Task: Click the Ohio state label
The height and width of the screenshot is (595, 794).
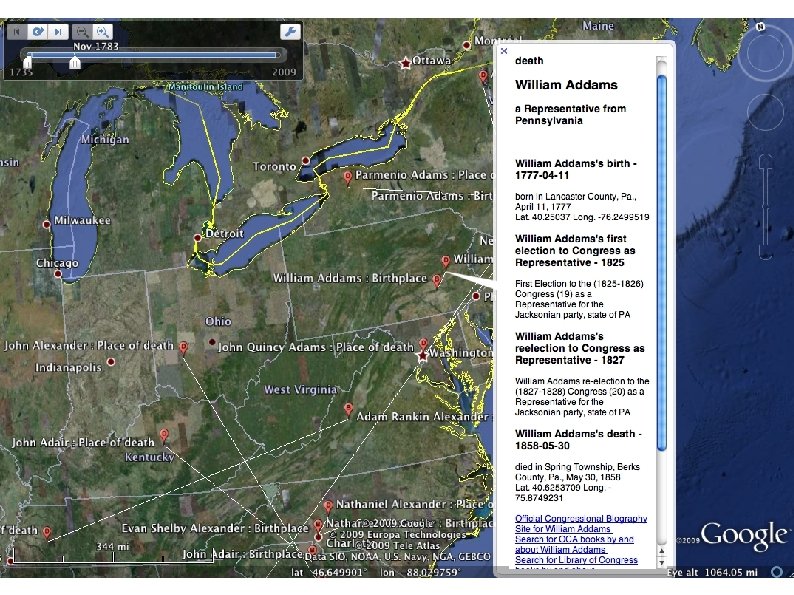Action: tap(218, 322)
